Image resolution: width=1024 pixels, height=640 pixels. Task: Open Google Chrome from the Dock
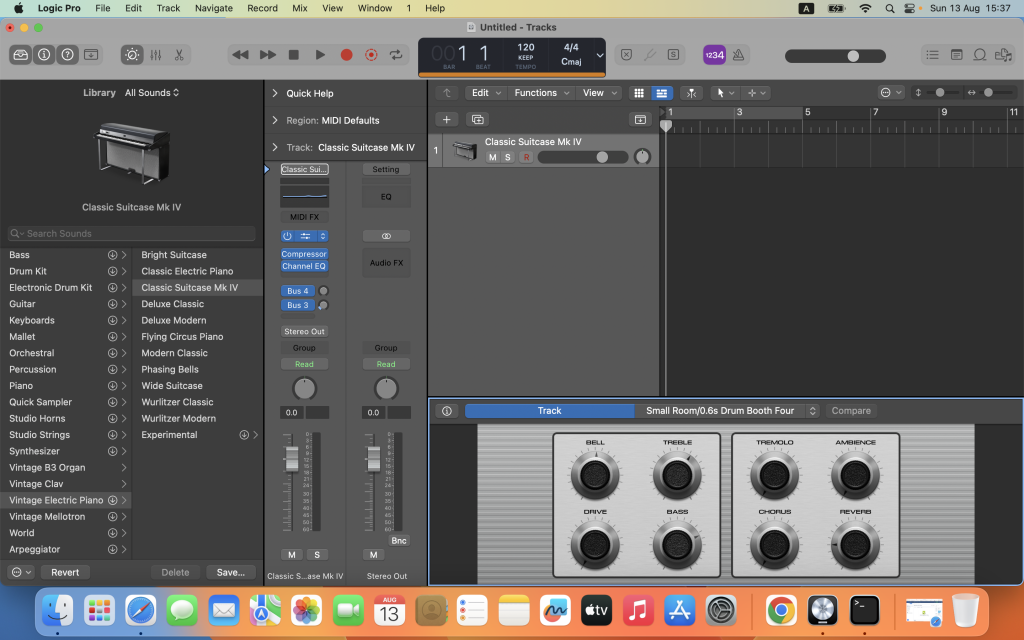[x=781, y=611]
